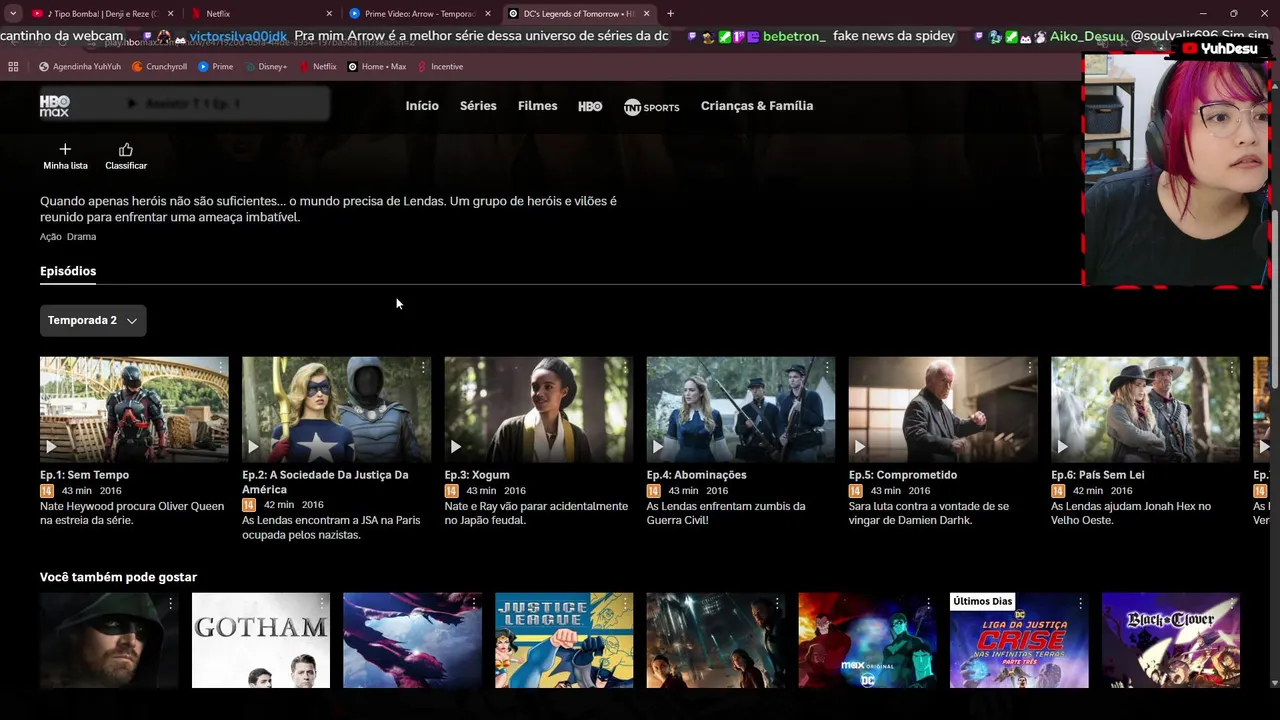Play Ep.1 Sem Tempo via play icon
Image resolution: width=1280 pixels, height=720 pixels.
click(51, 446)
